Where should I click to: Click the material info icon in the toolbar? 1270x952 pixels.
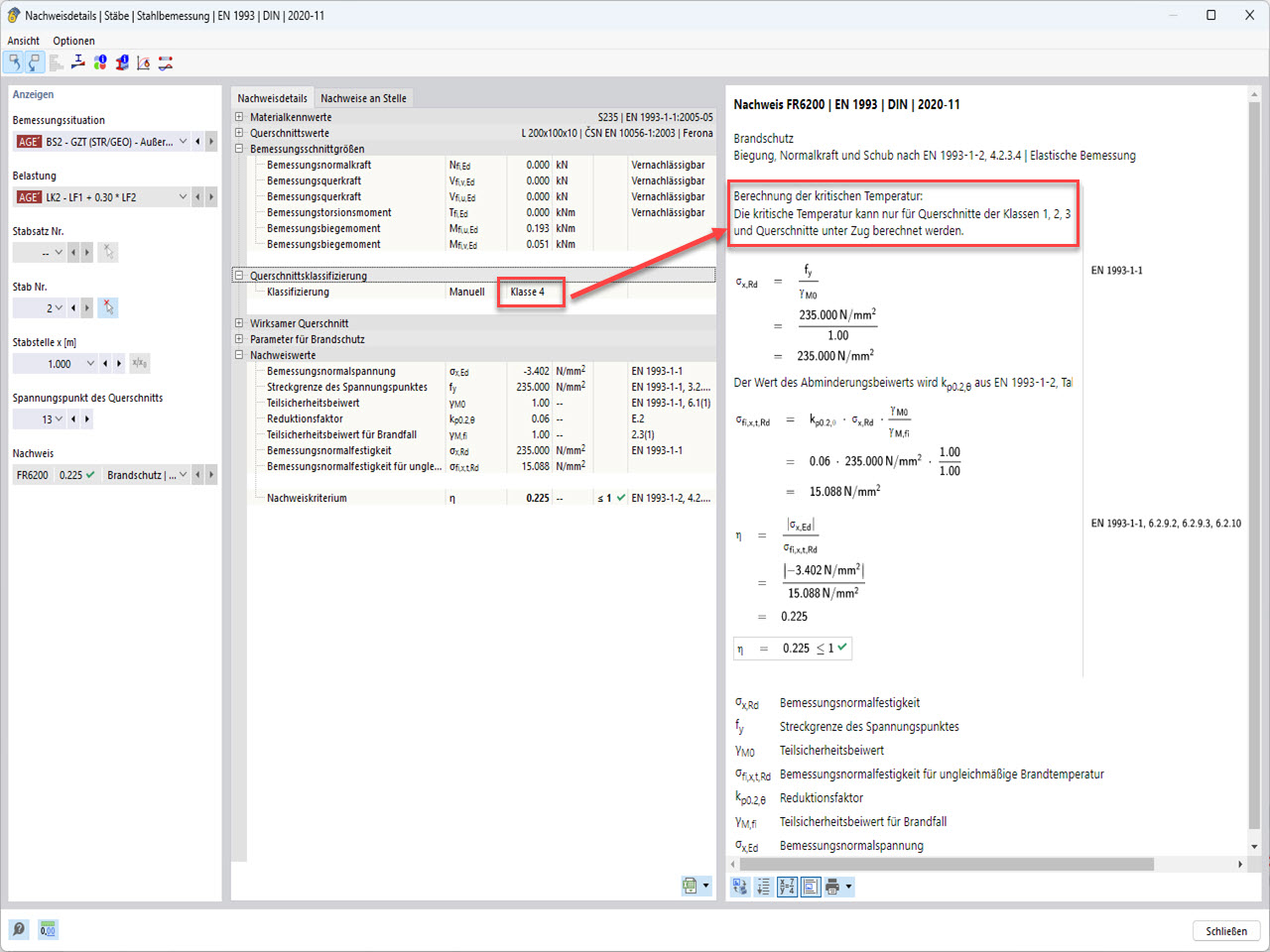pyautogui.click(x=99, y=61)
